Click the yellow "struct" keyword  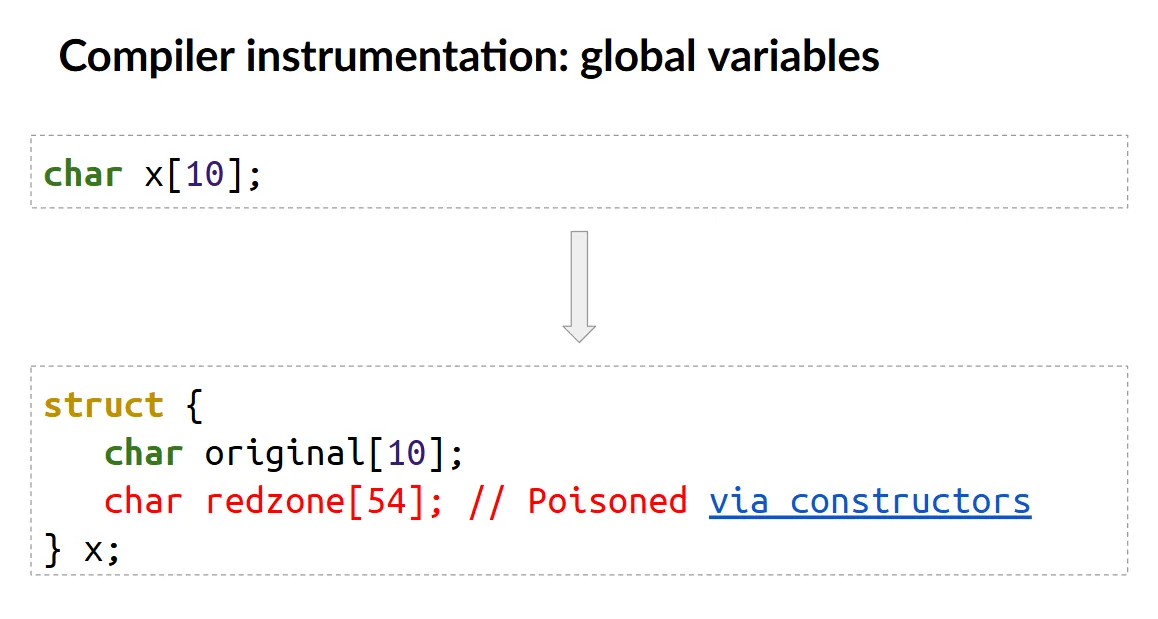(103, 405)
